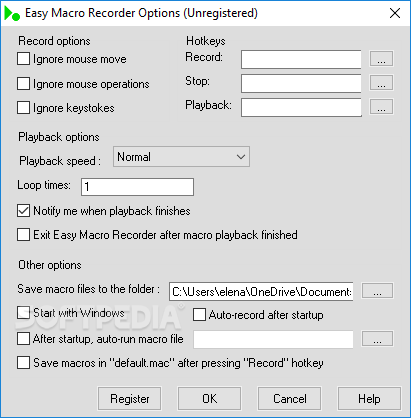Open browse button for Playback hotkey
Image resolution: width=411 pixels, height=418 pixels.
coord(381,107)
